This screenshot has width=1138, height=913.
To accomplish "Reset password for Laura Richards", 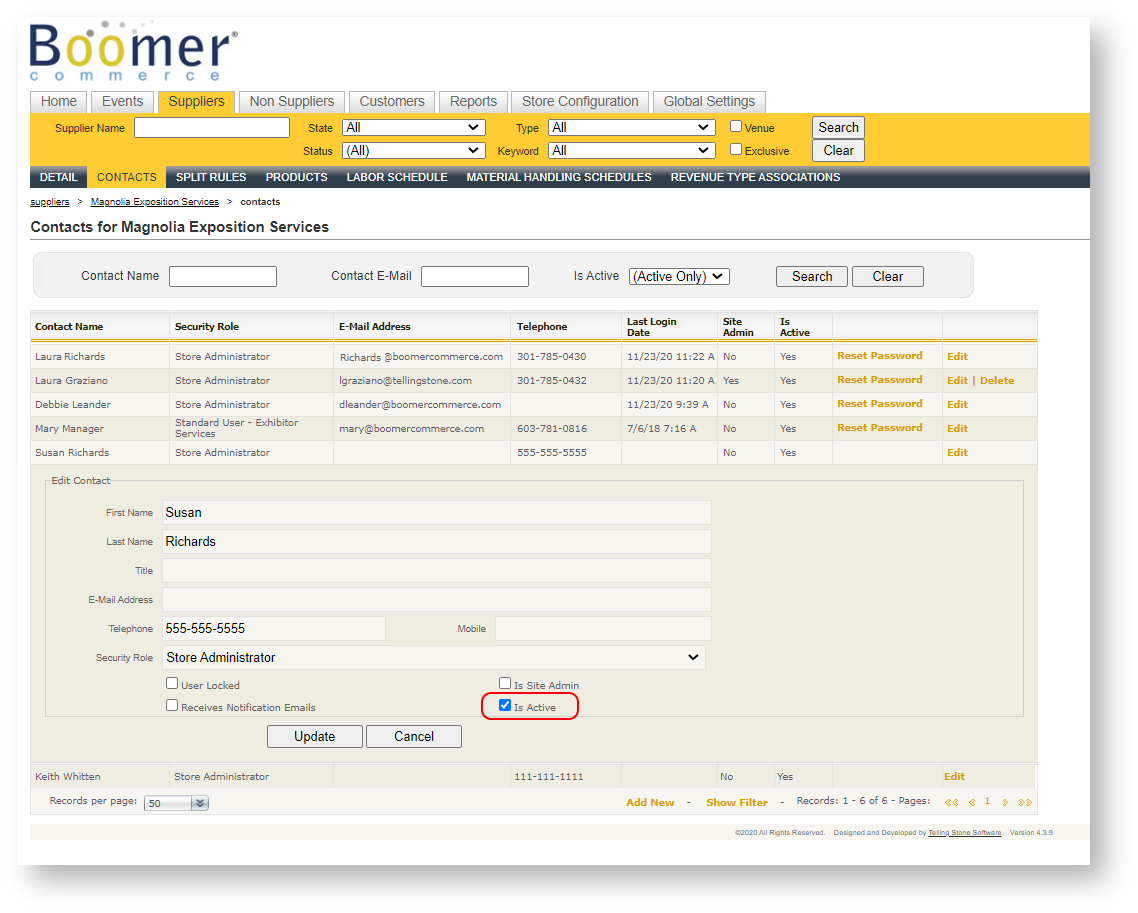I will coord(879,356).
